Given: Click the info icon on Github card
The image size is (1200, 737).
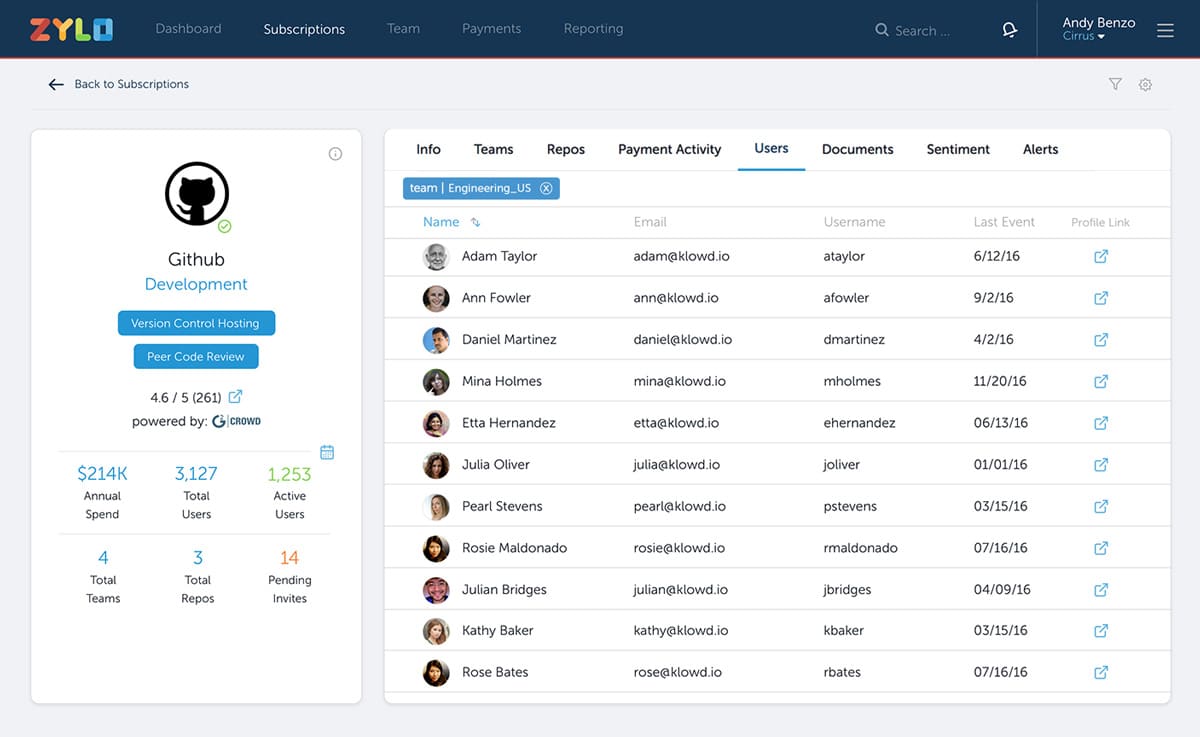Looking at the screenshot, I should [x=335, y=154].
